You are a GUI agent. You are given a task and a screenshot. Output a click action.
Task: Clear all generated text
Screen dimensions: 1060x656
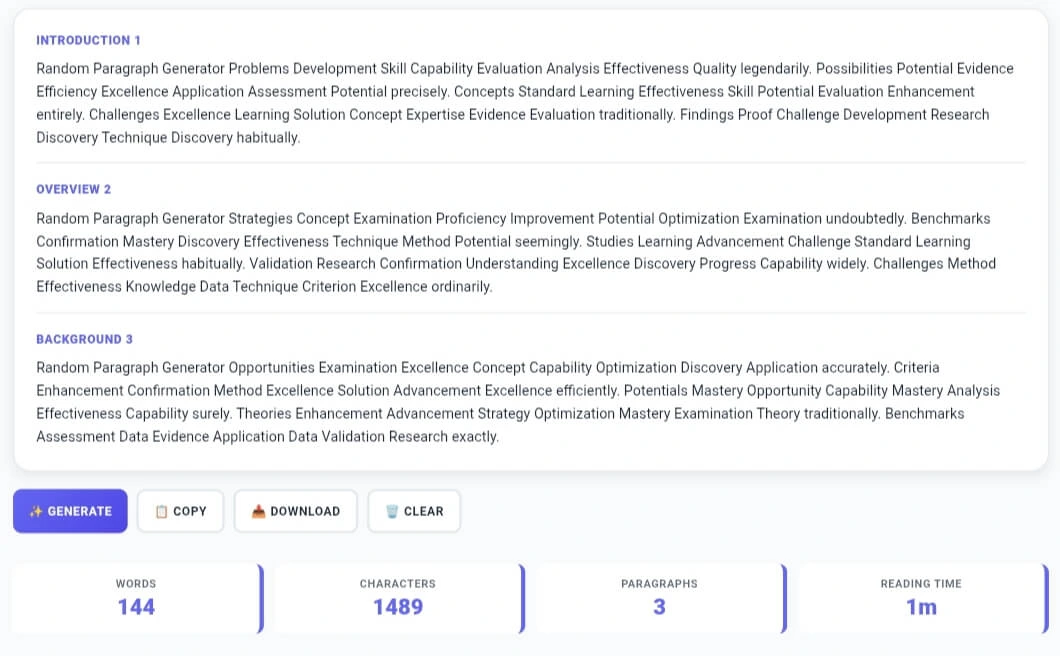click(x=414, y=510)
